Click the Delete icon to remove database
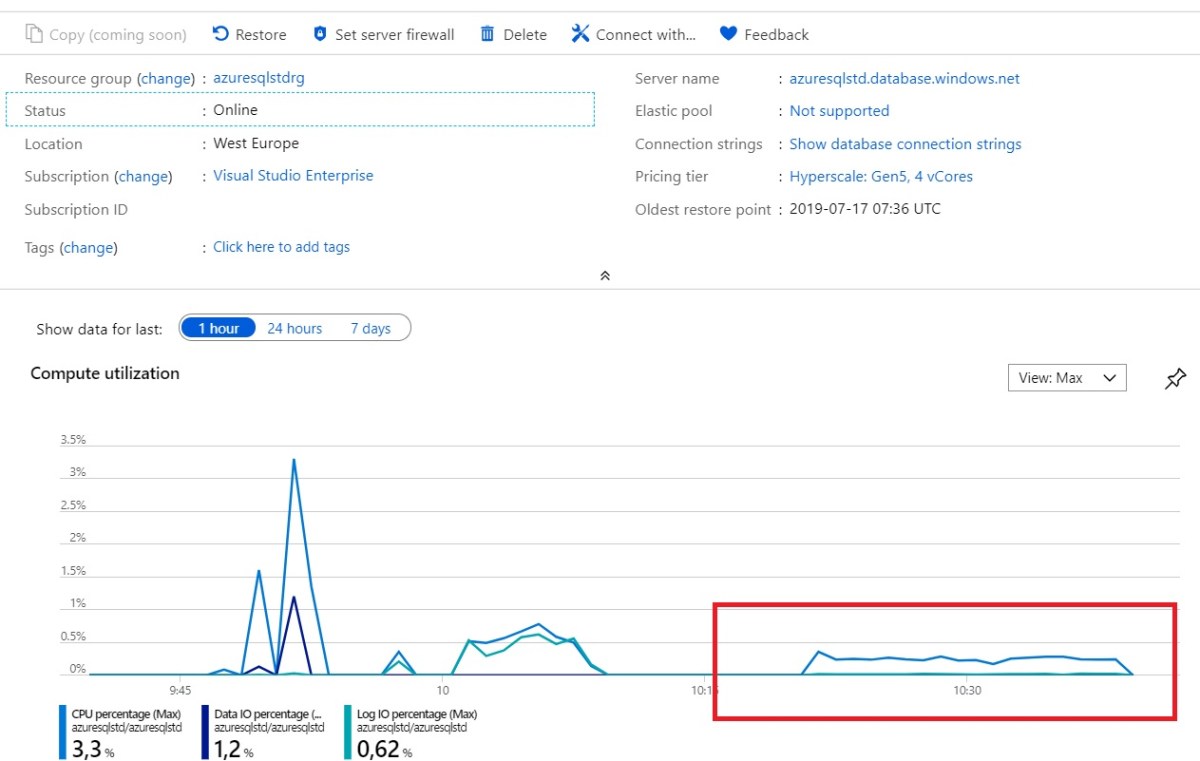1200x761 pixels. click(x=485, y=33)
